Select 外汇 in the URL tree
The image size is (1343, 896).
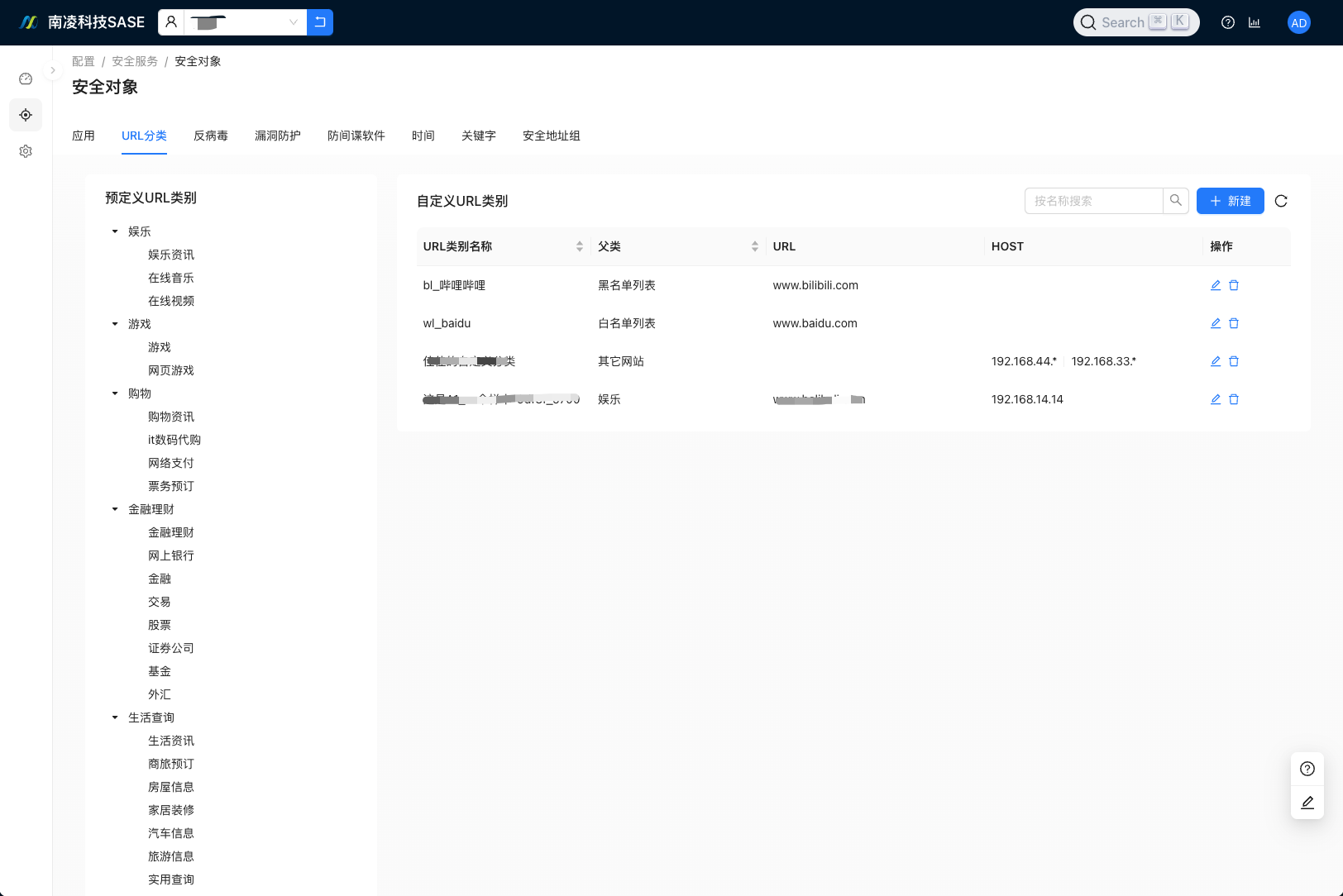(x=160, y=694)
